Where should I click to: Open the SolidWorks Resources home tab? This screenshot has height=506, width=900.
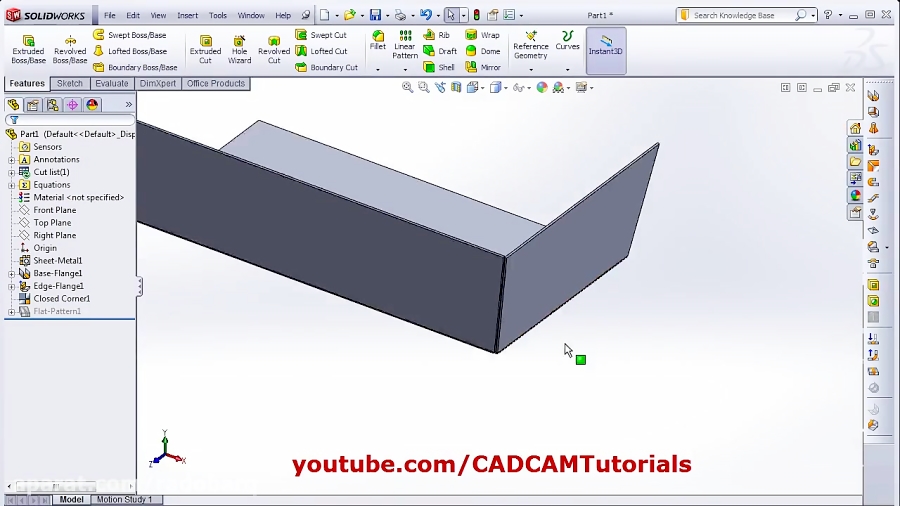[855, 128]
